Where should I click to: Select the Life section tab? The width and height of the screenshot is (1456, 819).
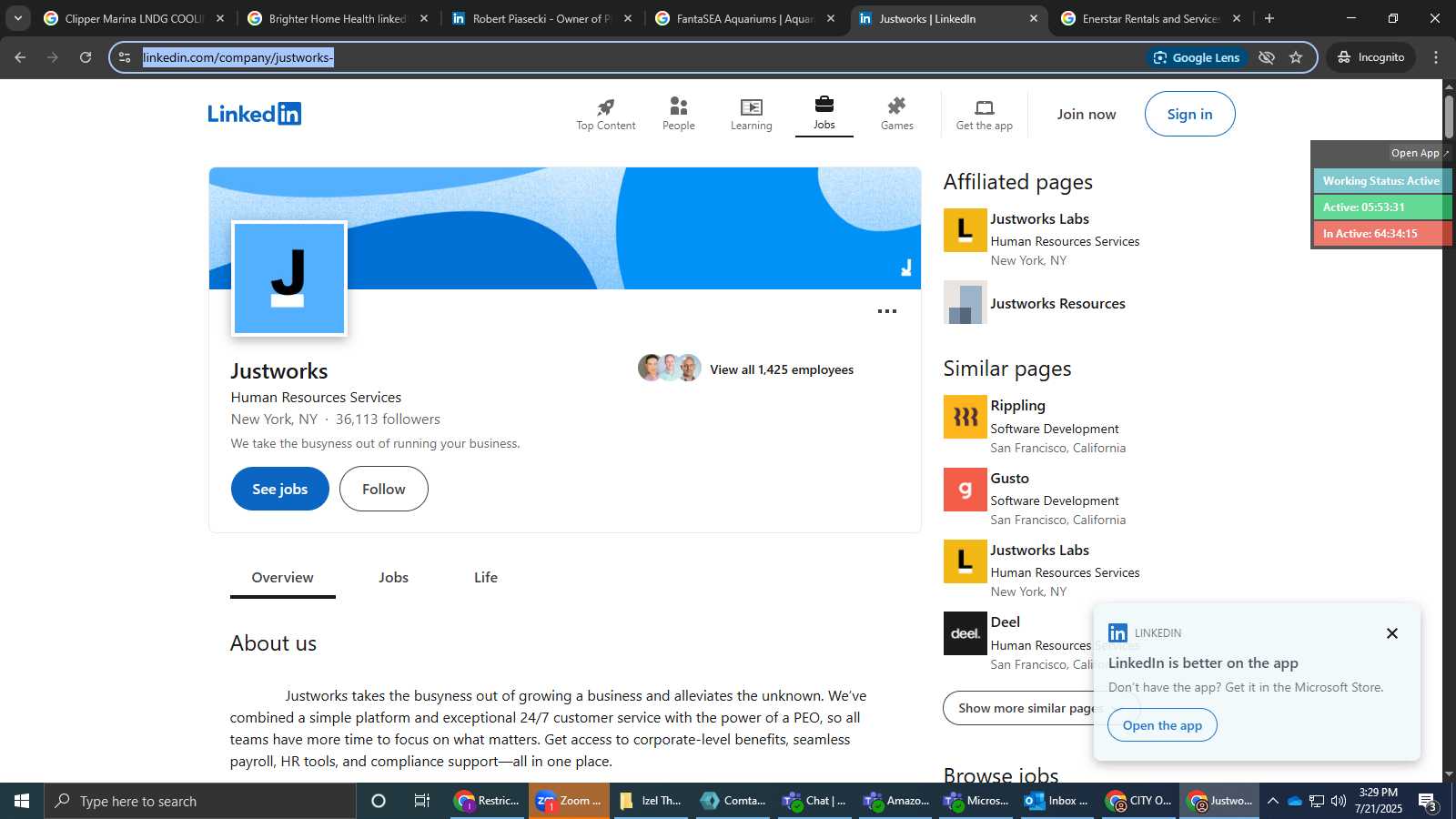coord(486,578)
